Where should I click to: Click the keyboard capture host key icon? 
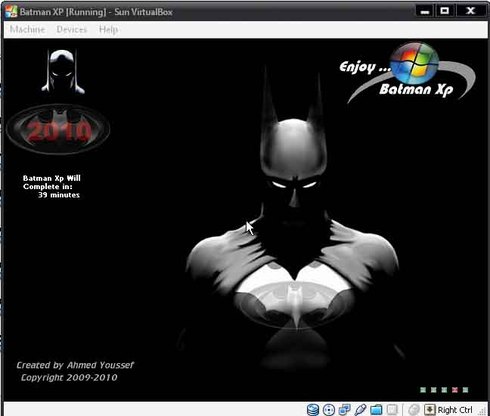tap(430, 410)
